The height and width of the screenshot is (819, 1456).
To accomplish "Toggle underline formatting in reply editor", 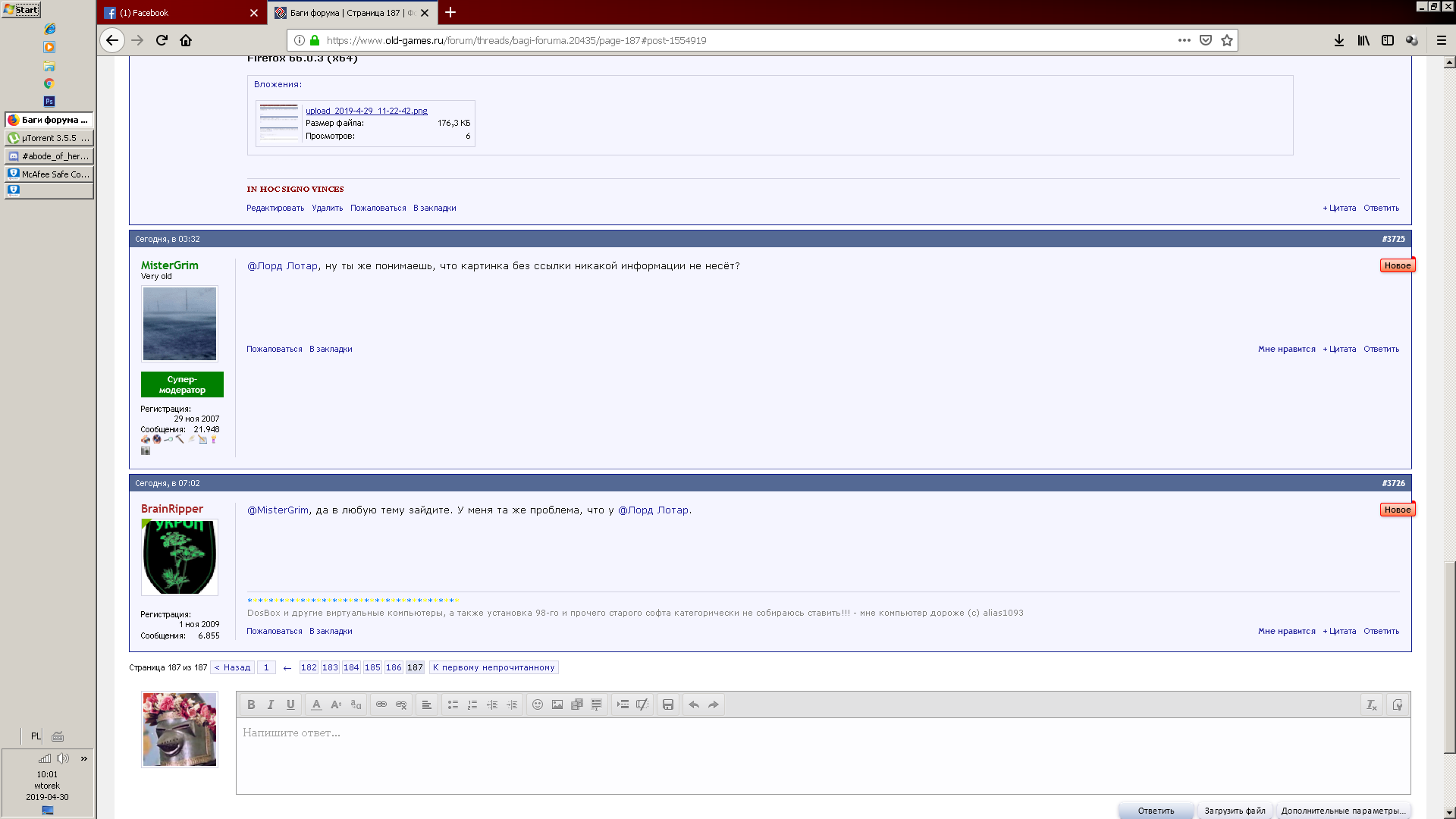I will [x=290, y=704].
